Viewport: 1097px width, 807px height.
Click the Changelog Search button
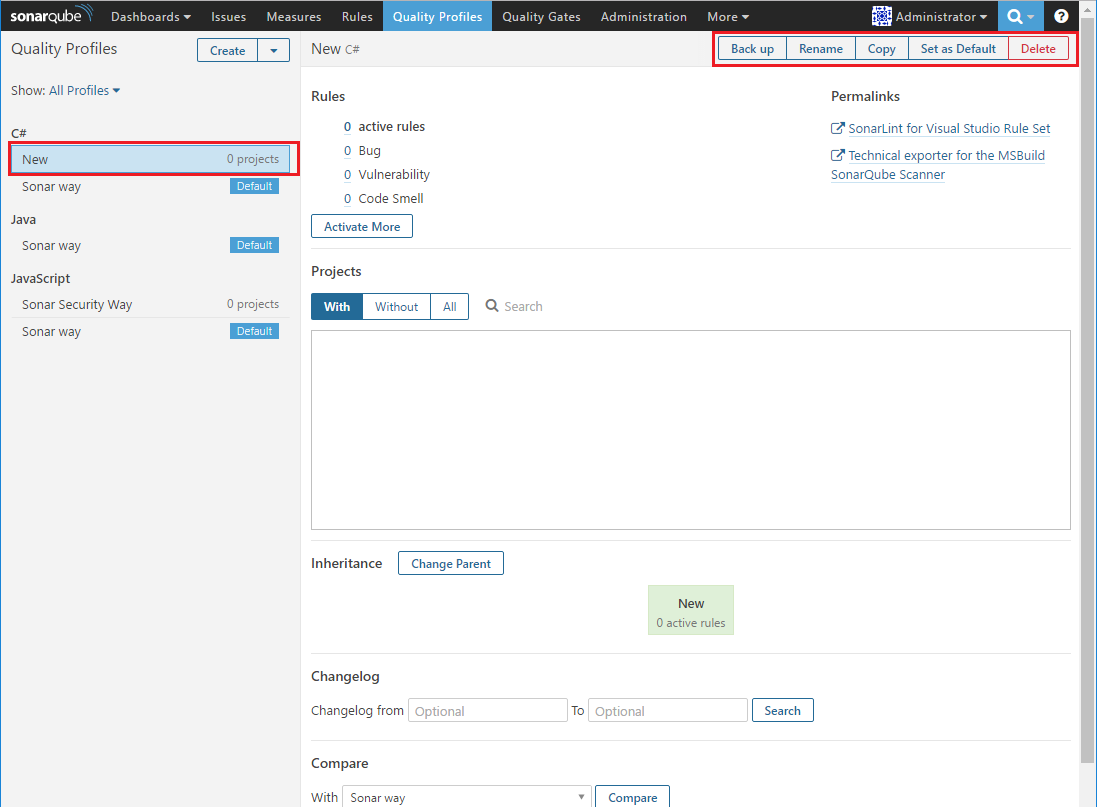point(782,710)
